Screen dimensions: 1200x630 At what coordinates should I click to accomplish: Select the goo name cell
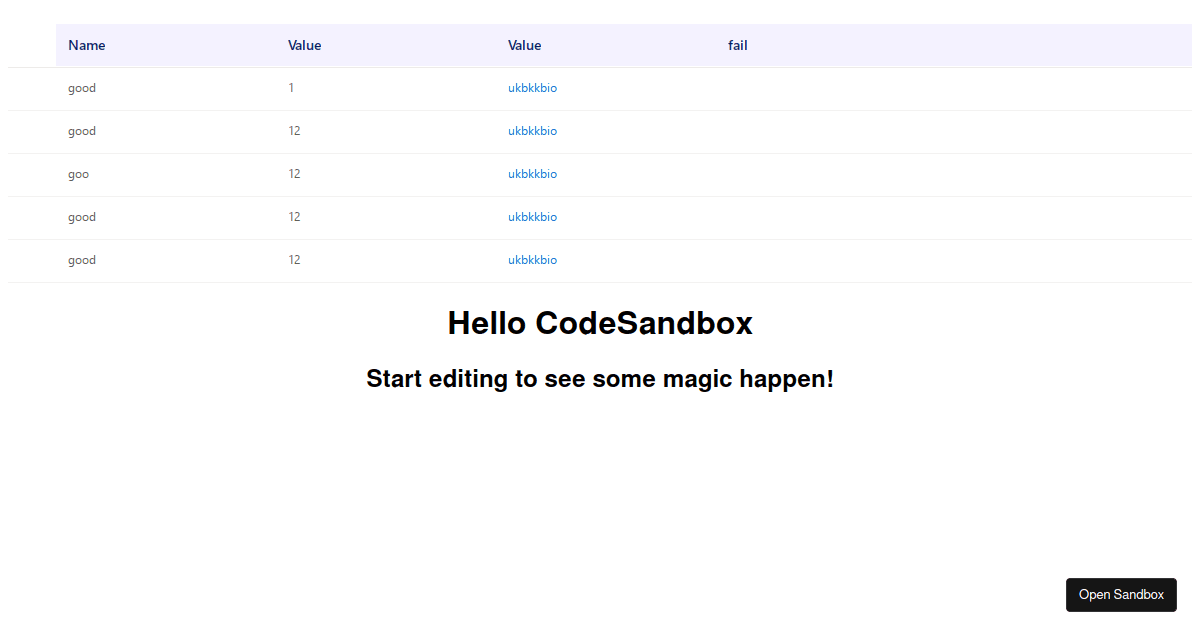78,174
